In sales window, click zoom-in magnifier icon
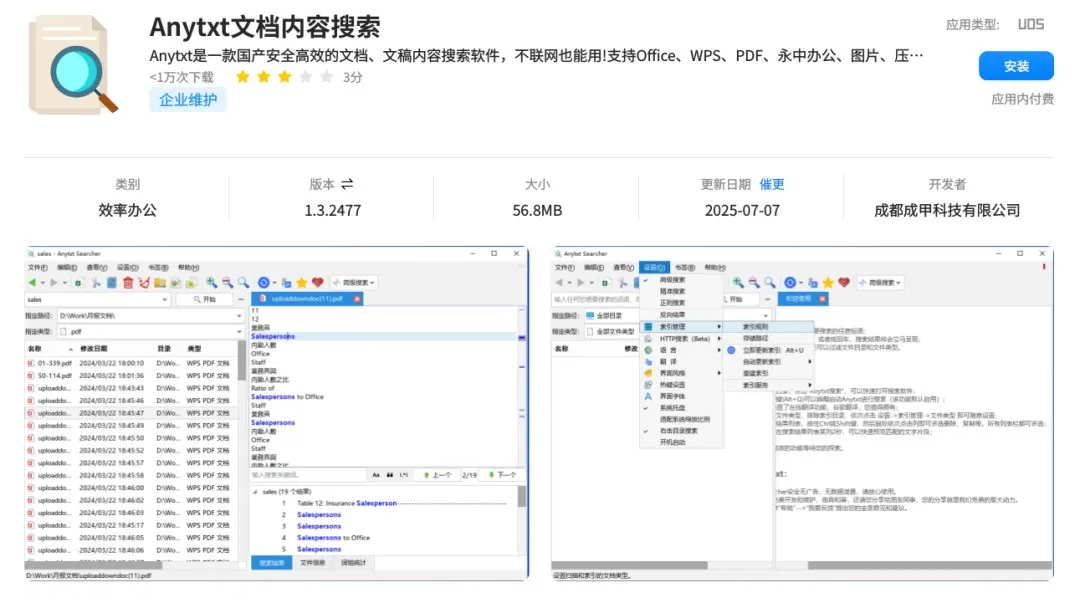1080x595 pixels. point(211,282)
